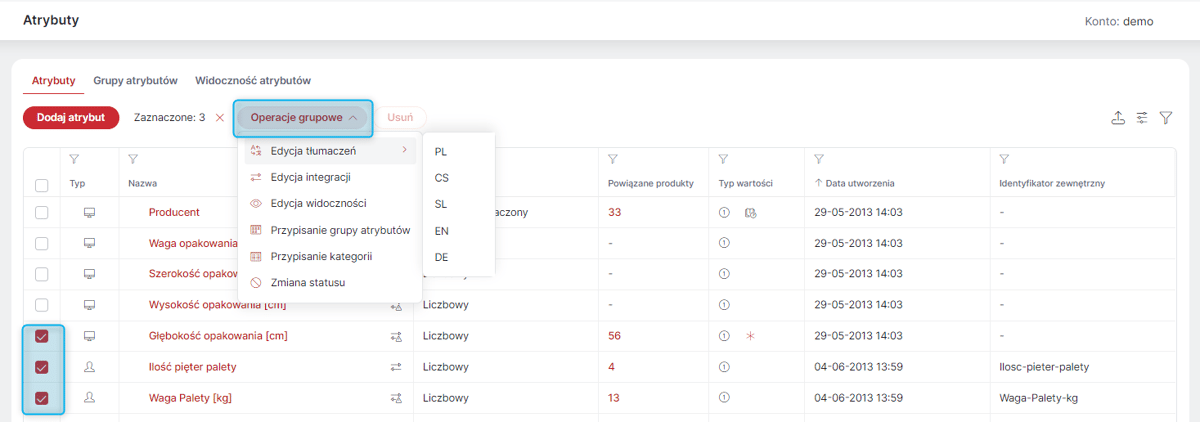Open column settings sliders icon
This screenshot has width=1200, height=422.
tap(1142, 118)
